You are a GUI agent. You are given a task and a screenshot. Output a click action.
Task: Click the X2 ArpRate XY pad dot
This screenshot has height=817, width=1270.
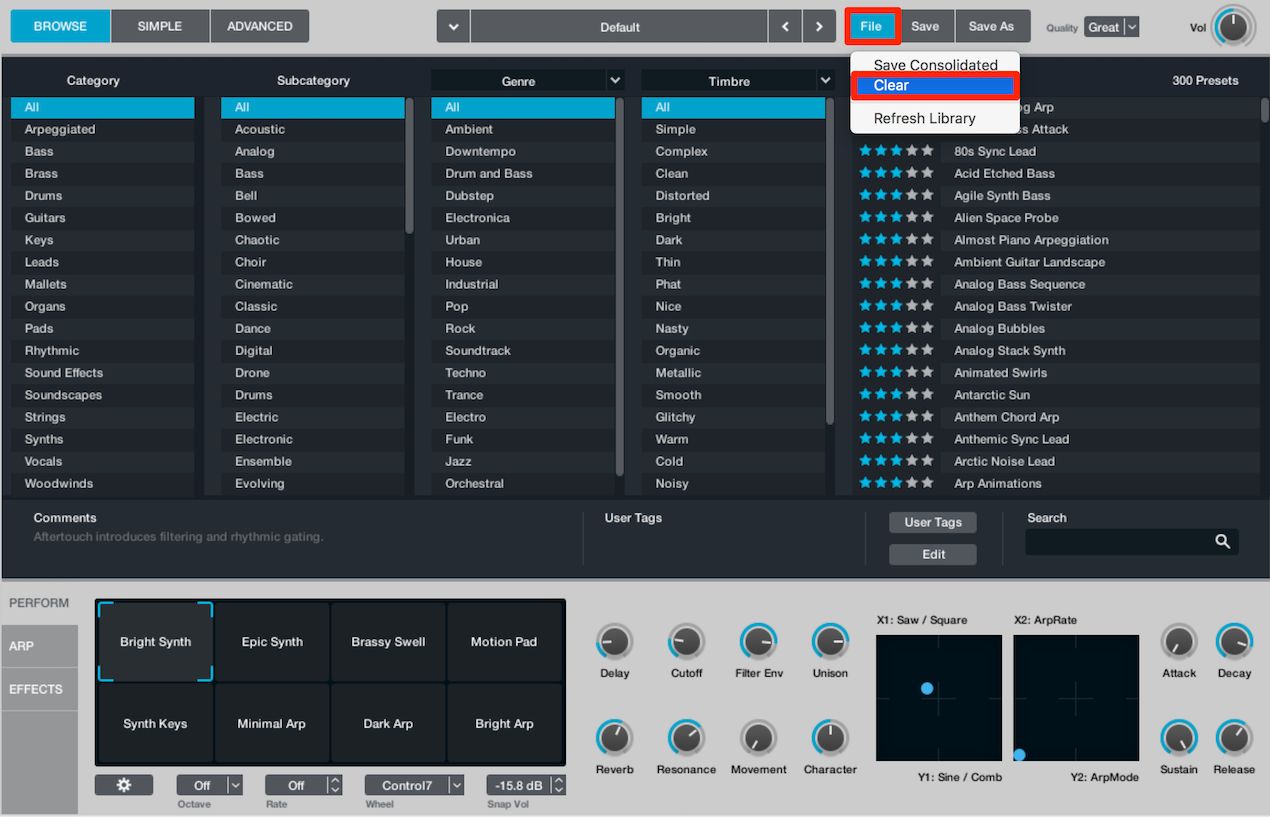click(1019, 755)
